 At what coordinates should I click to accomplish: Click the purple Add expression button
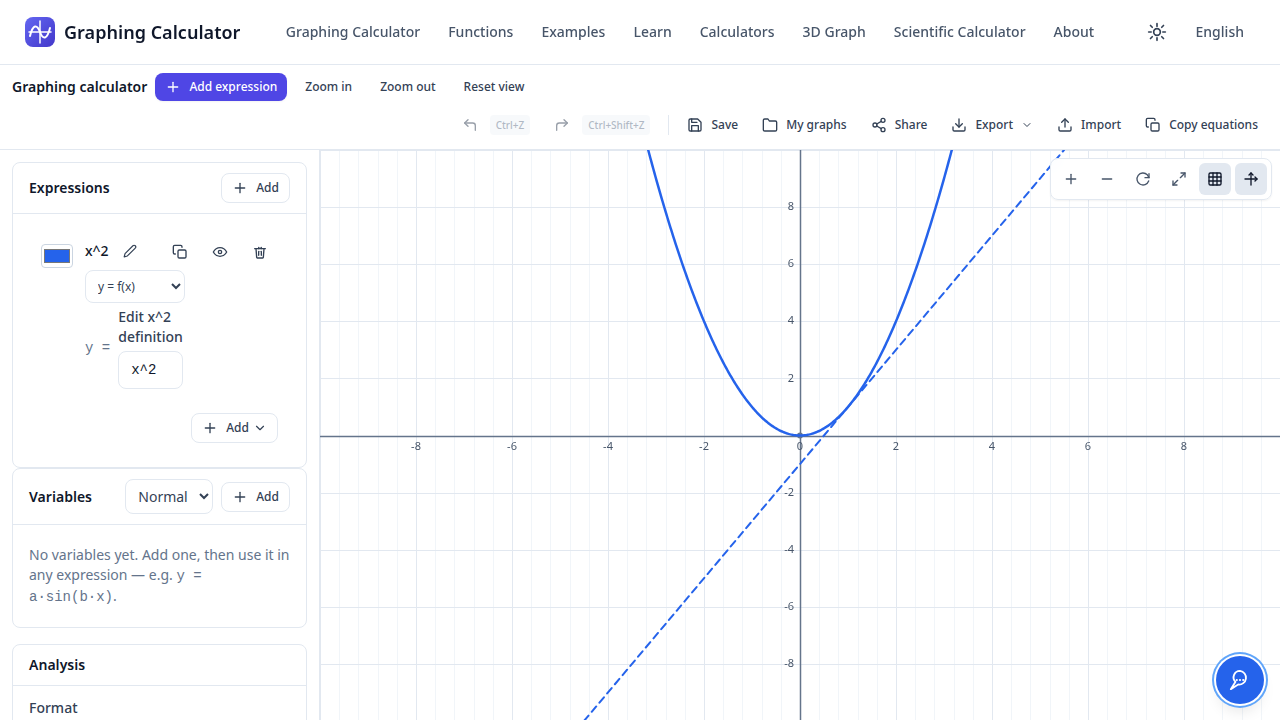[x=221, y=87]
